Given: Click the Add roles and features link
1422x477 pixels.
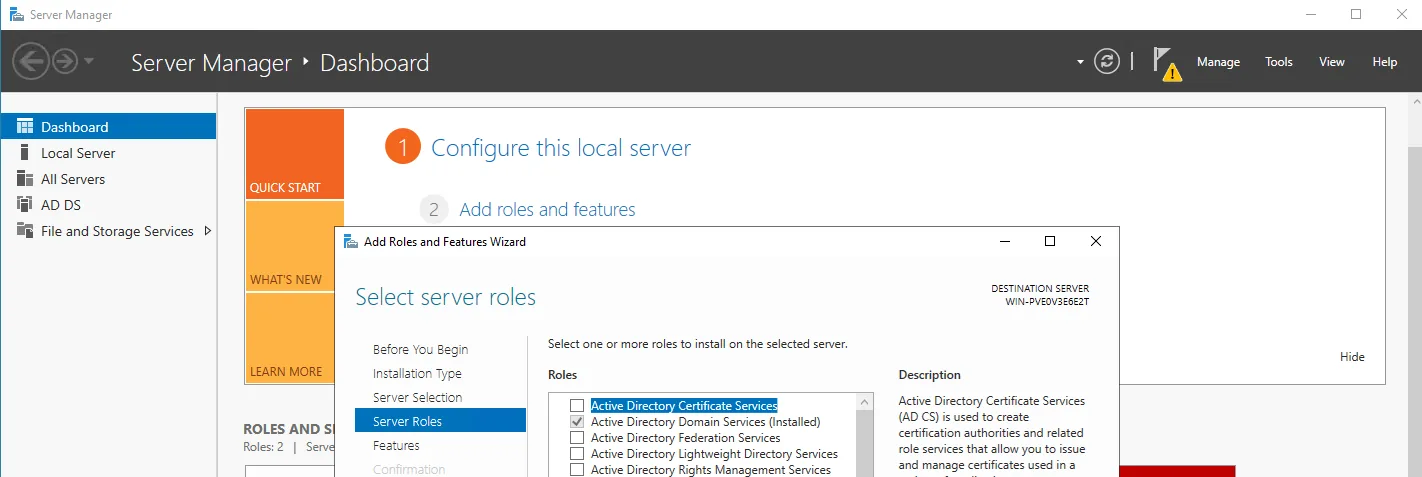Looking at the screenshot, I should tap(547, 209).
